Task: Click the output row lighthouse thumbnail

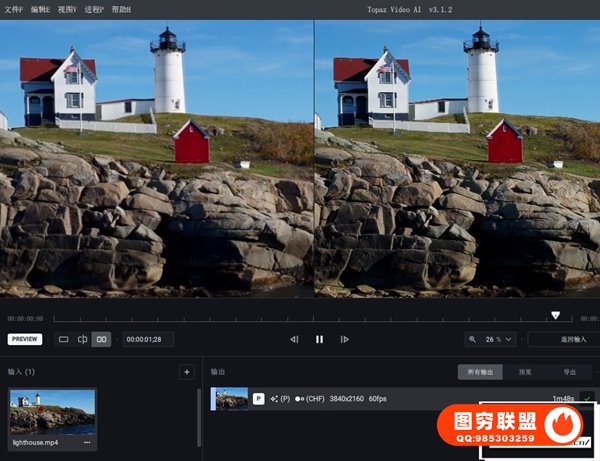Action: click(x=231, y=398)
